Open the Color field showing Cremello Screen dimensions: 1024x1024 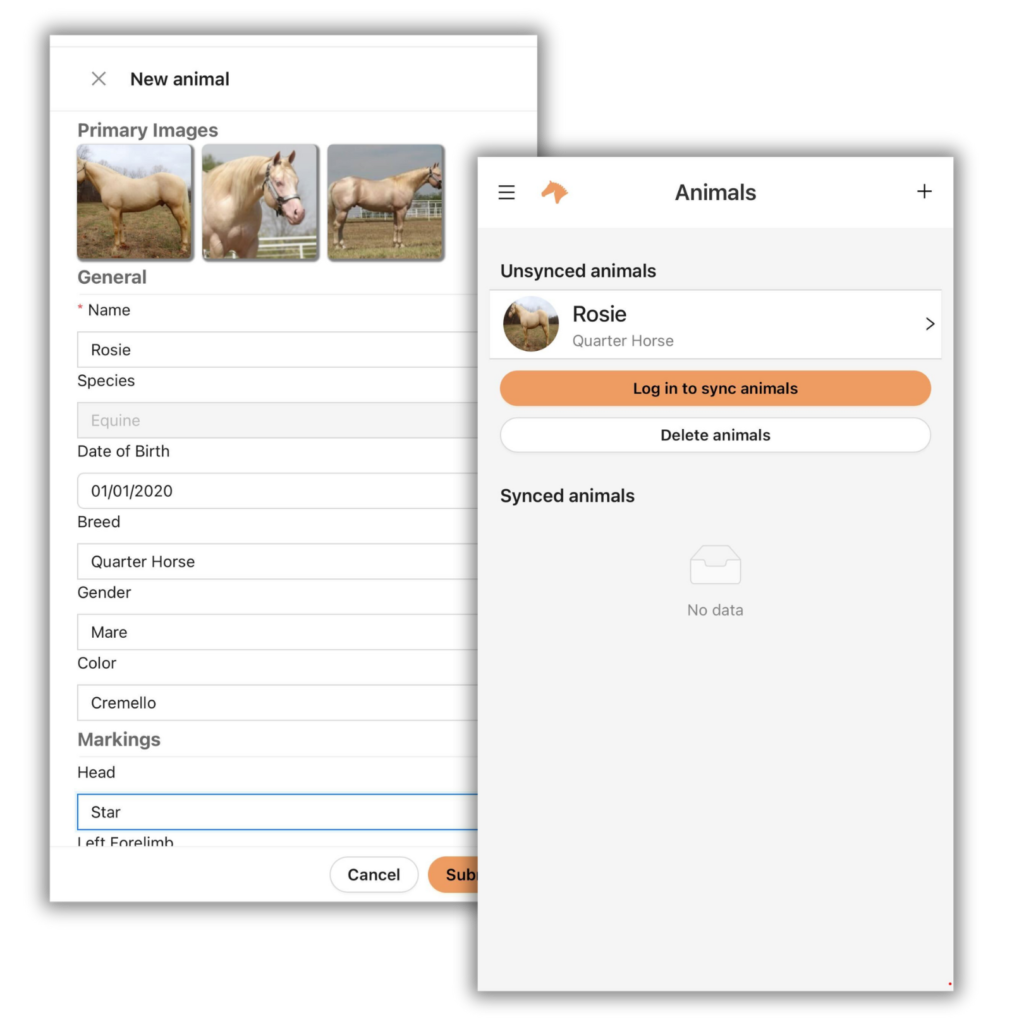(278, 702)
